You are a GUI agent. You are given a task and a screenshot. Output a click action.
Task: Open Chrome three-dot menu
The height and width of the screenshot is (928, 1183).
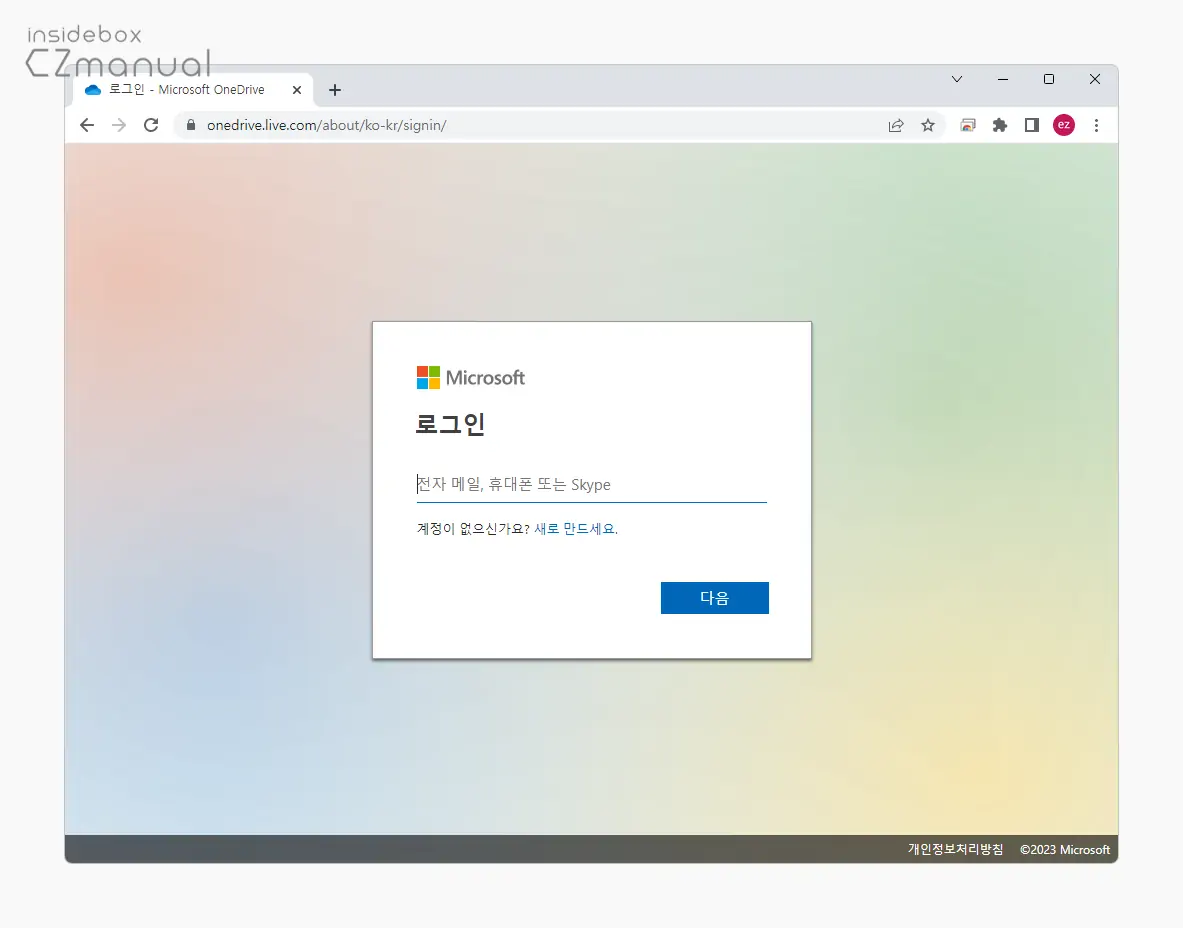1096,125
